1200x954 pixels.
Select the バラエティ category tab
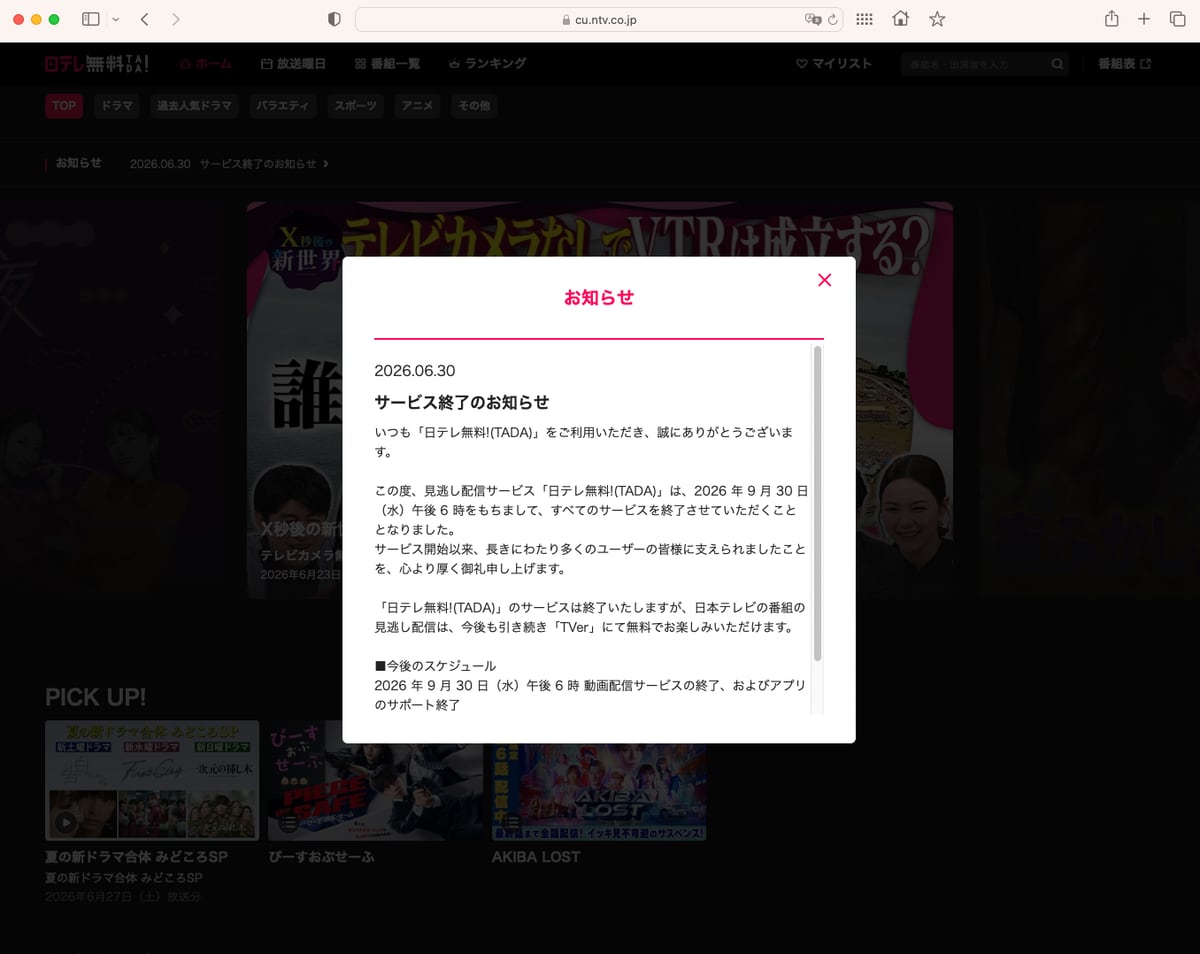(x=283, y=106)
